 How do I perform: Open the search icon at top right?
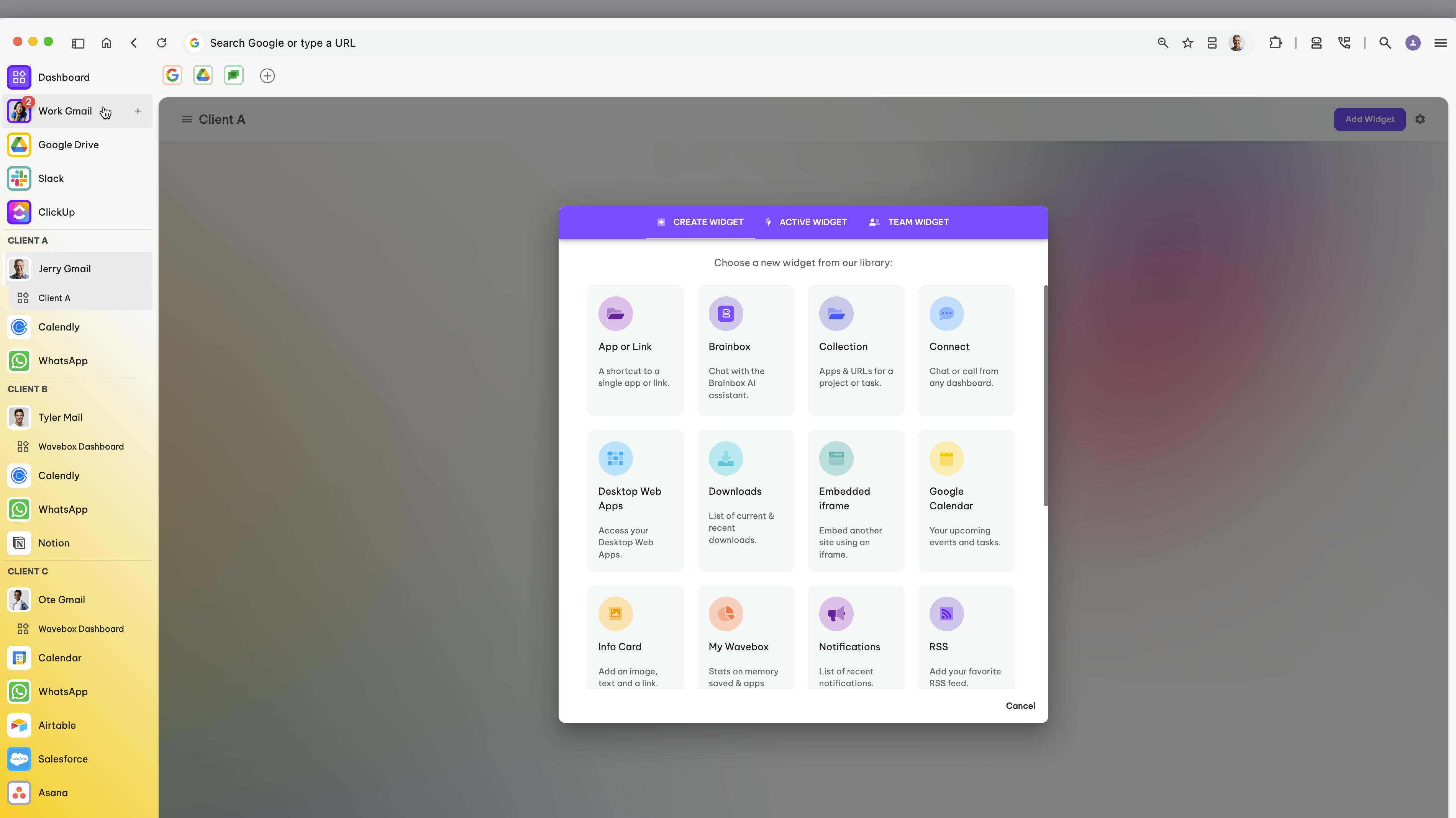(1385, 43)
